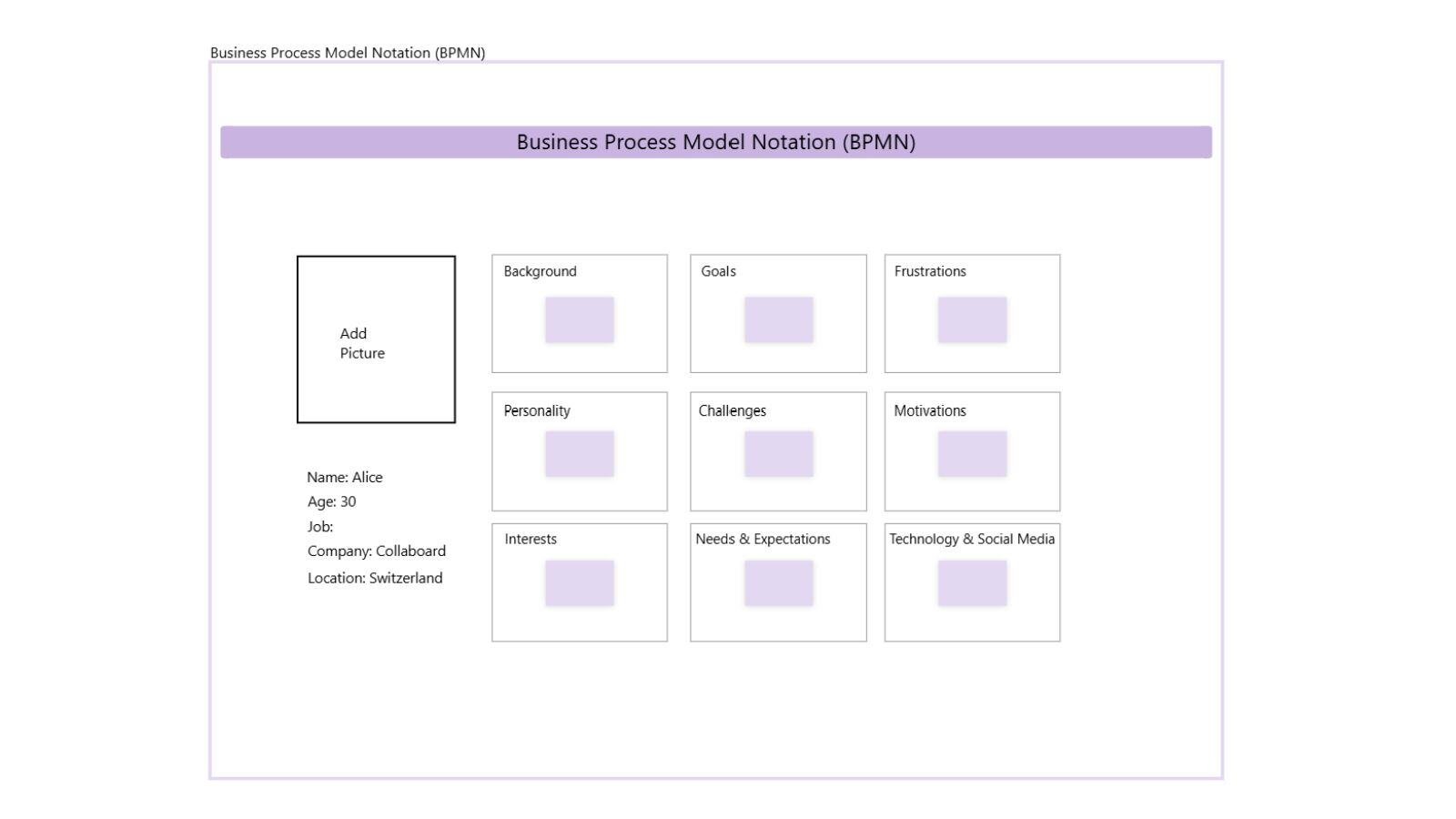Select the 'Location: Switzerland' text
This screenshot has width=1456, height=819.
pos(375,578)
